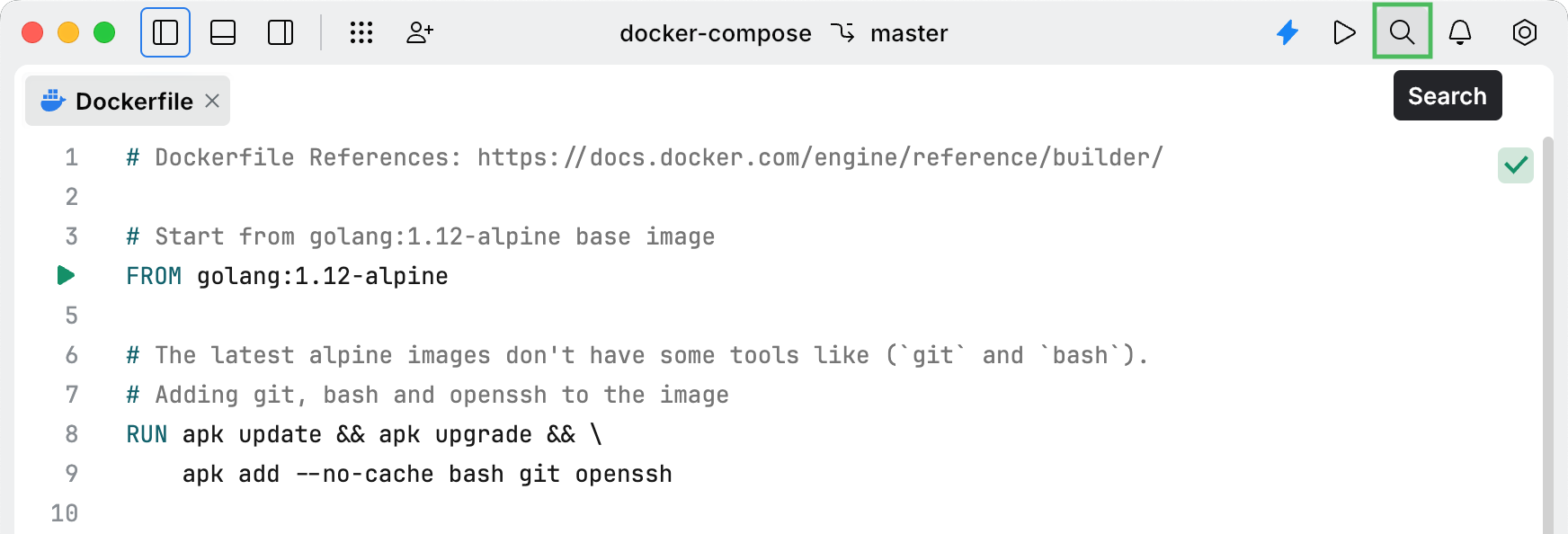
Task: Toggle the bottom dock panel
Action: 223,32
